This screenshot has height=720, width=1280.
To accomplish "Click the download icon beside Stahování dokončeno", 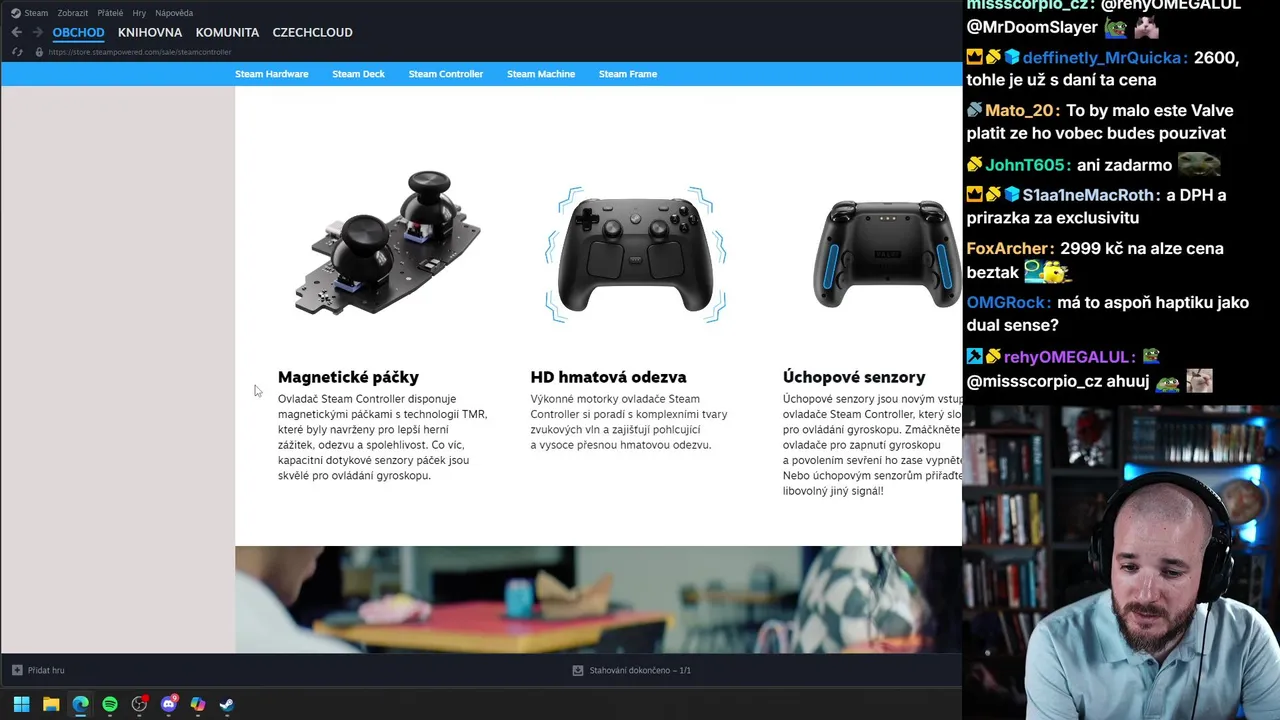I will 577,670.
